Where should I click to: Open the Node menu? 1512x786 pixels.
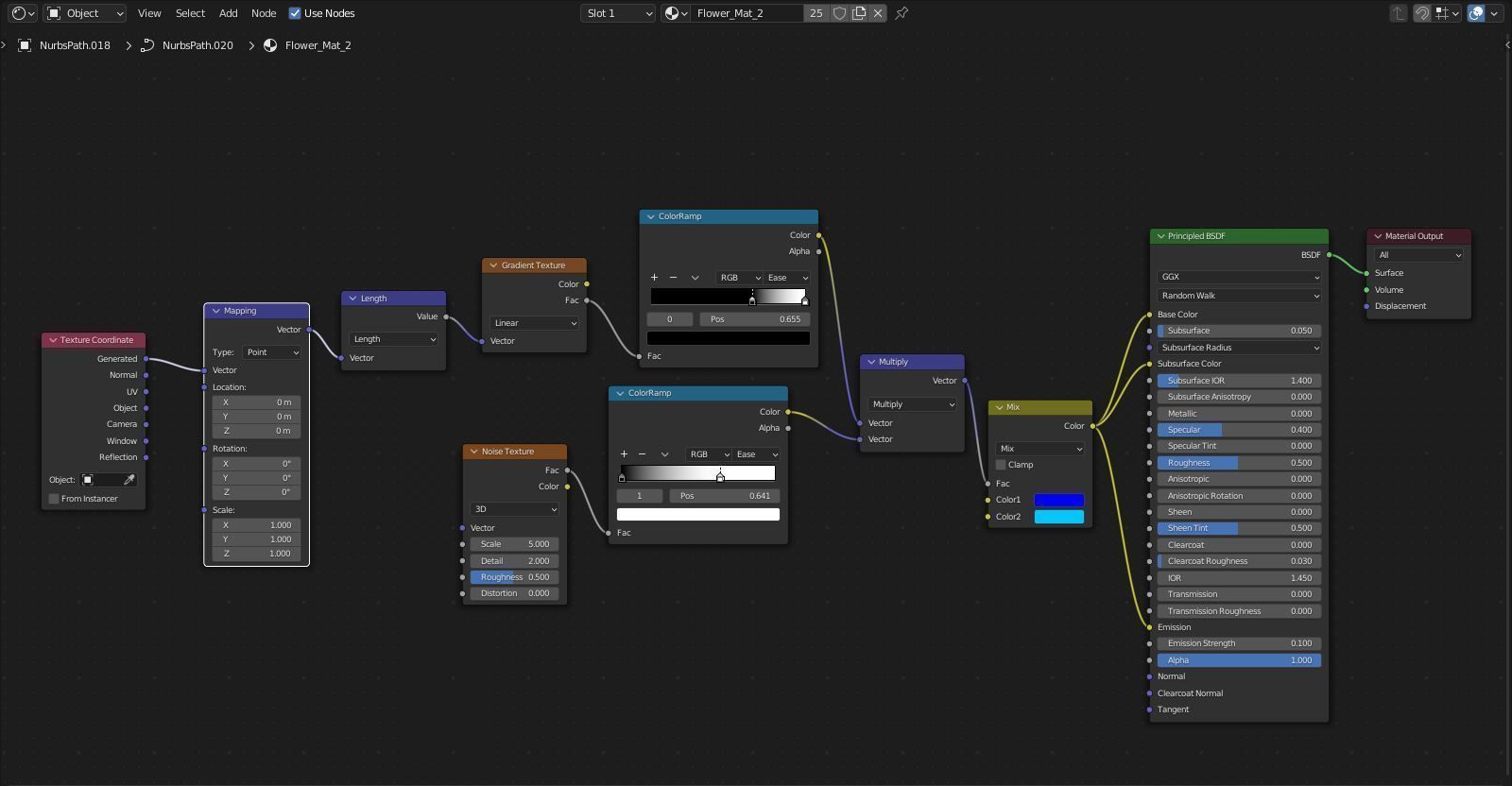pyautogui.click(x=264, y=13)
